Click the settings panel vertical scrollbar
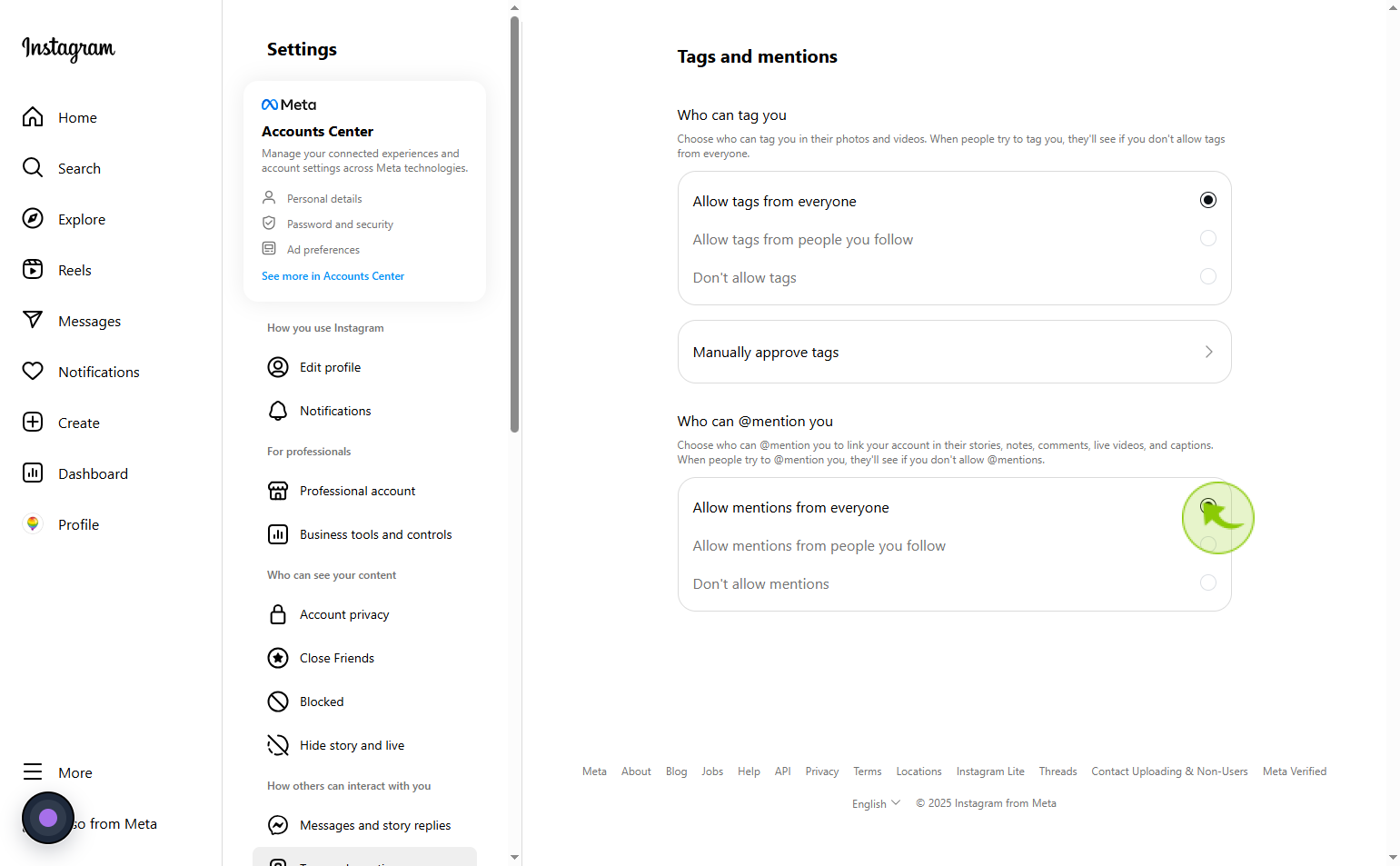Viewport: 1400px width, 866px height. pos(515,224)
